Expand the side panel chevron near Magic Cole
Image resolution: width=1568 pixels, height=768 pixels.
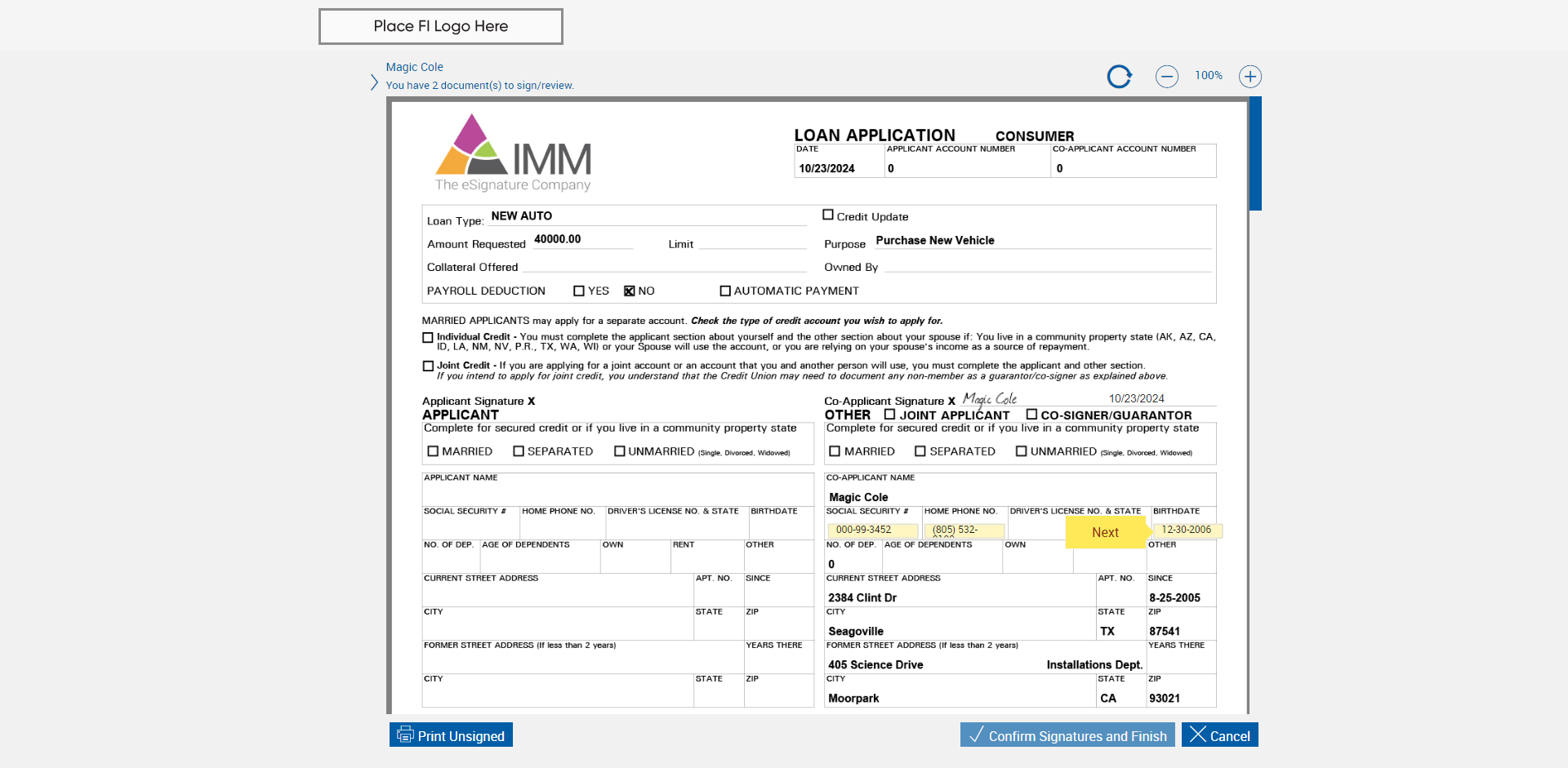[374, 82]
